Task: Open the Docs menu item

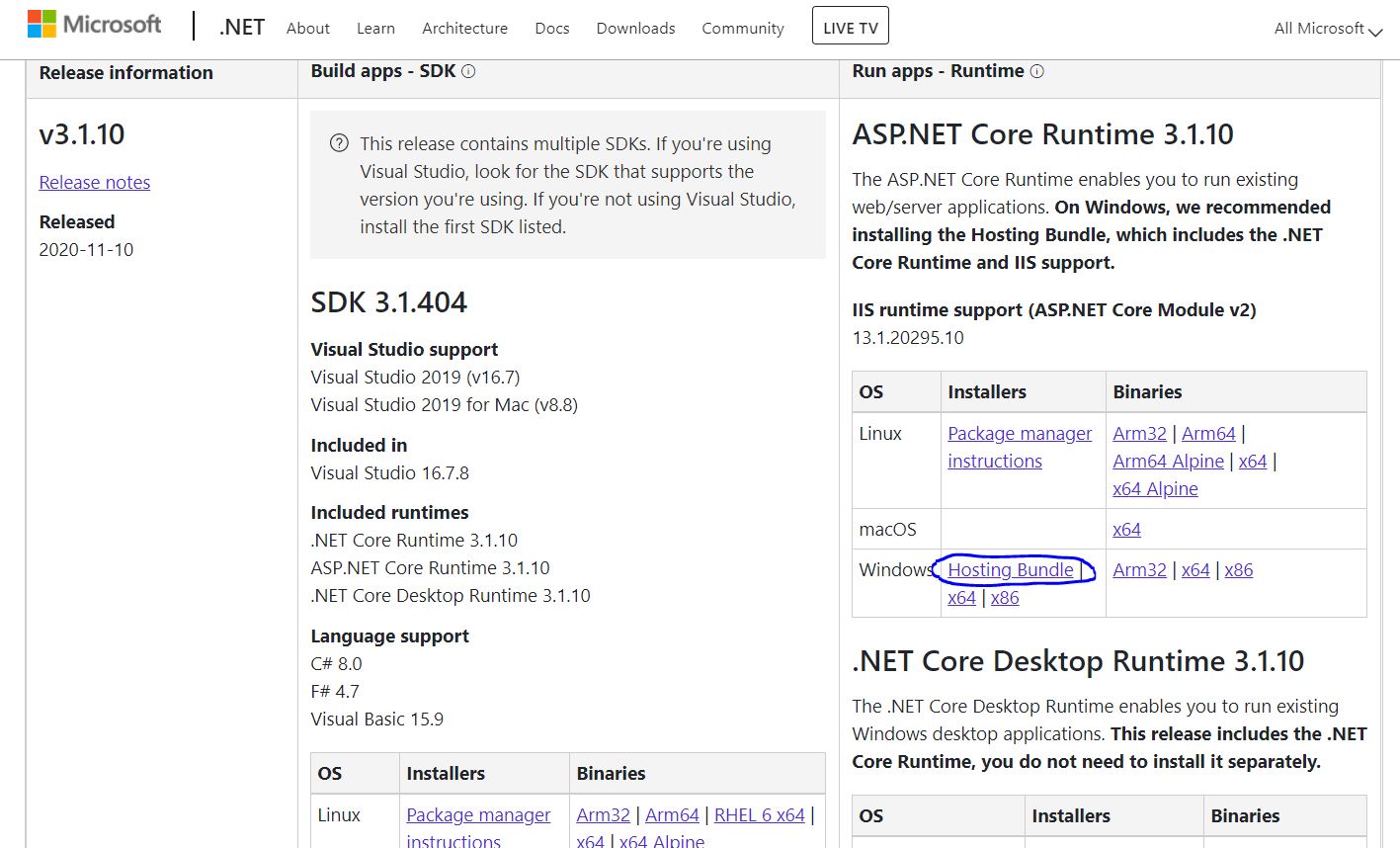Action: click(552, 29)
